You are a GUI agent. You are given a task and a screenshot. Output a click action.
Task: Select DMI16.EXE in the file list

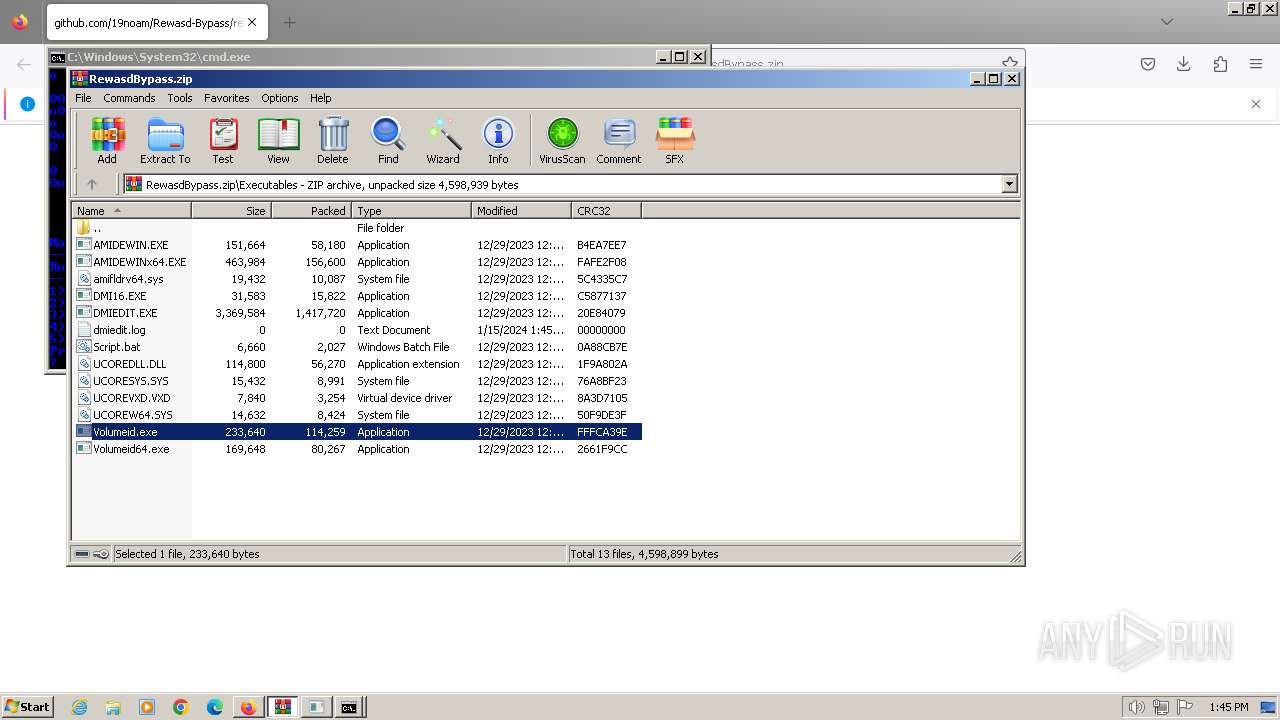pos(357,296)
